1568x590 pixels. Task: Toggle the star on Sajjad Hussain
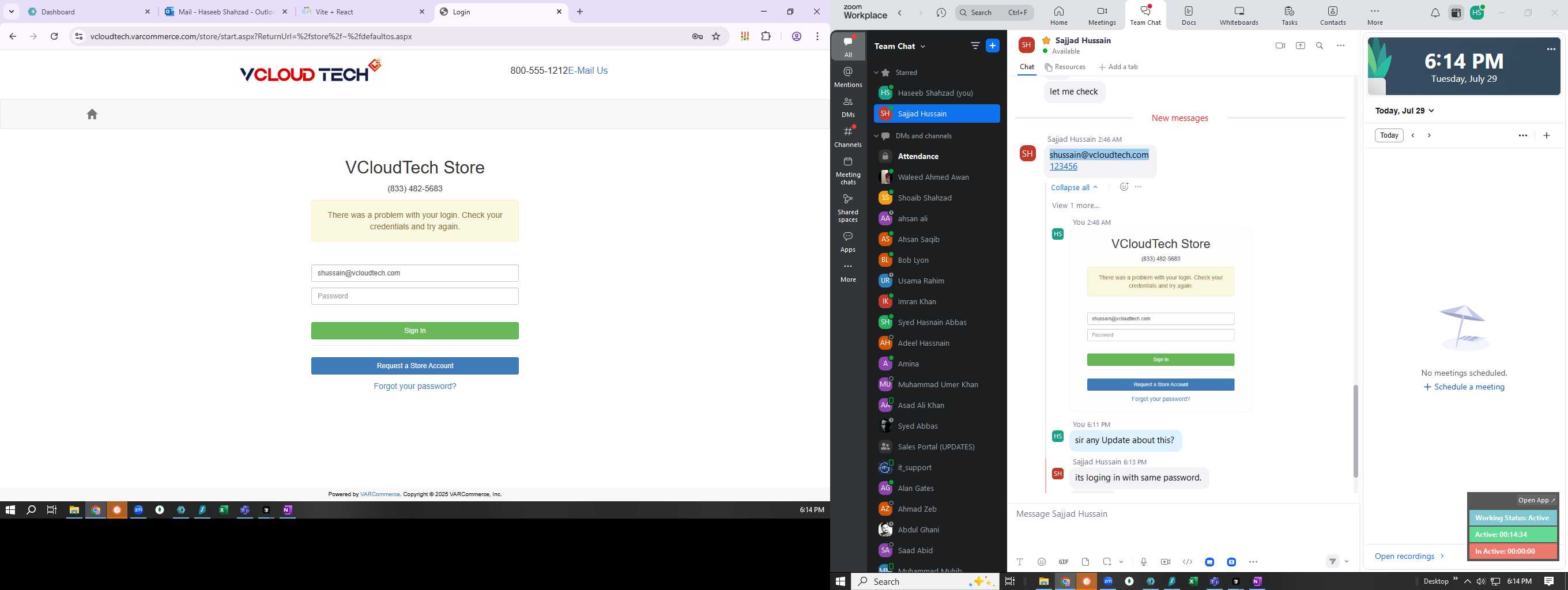point(1046,40)
